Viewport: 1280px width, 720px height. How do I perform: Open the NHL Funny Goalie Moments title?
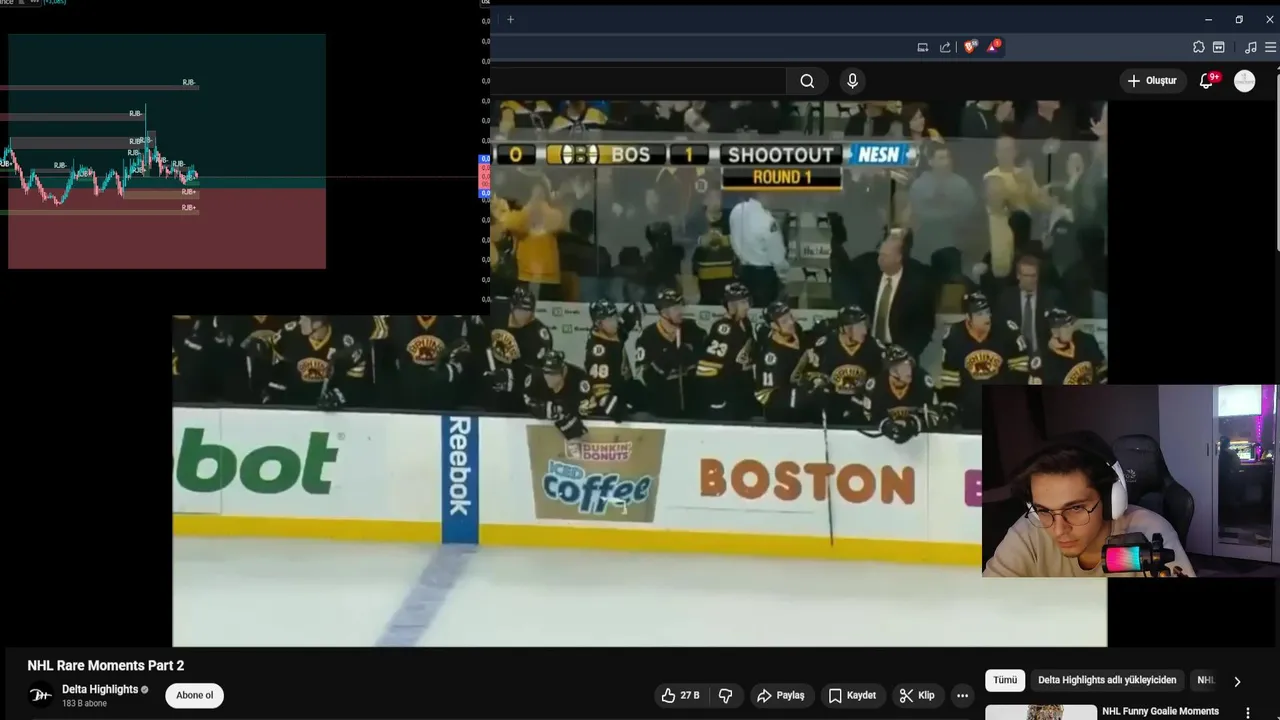point(1160,711)
